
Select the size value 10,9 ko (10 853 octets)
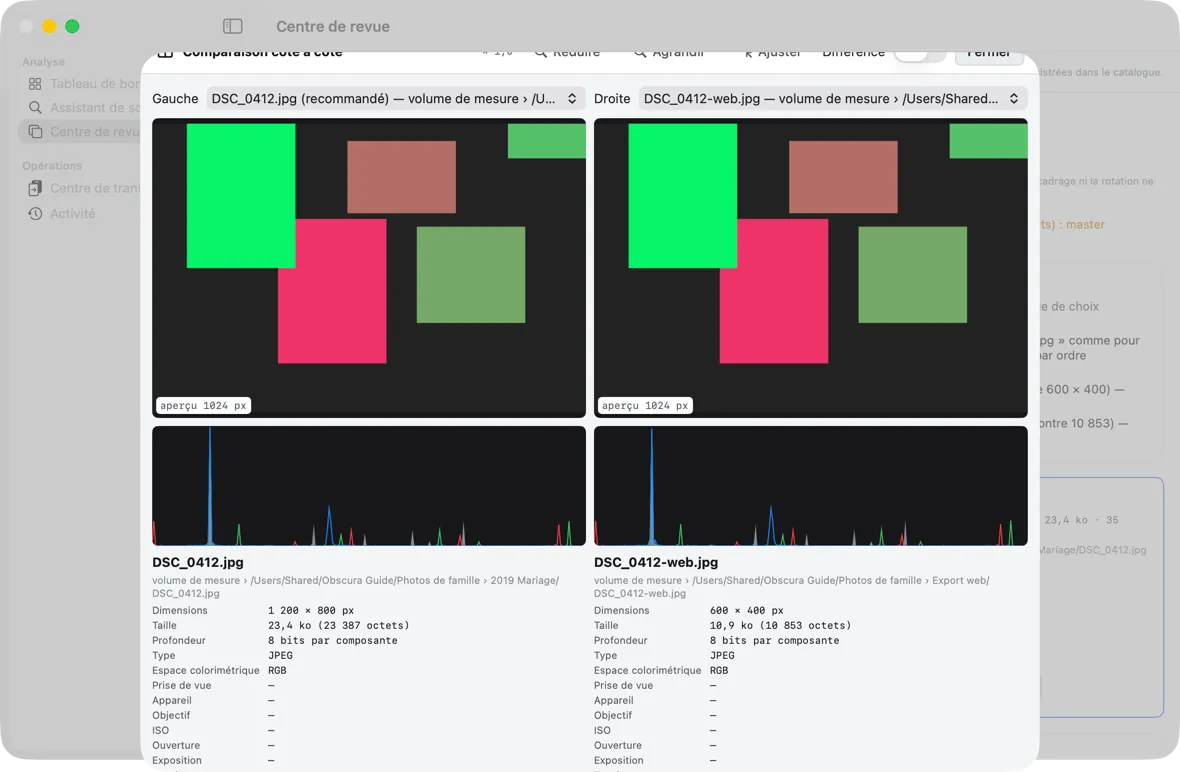tap(780, 625)
